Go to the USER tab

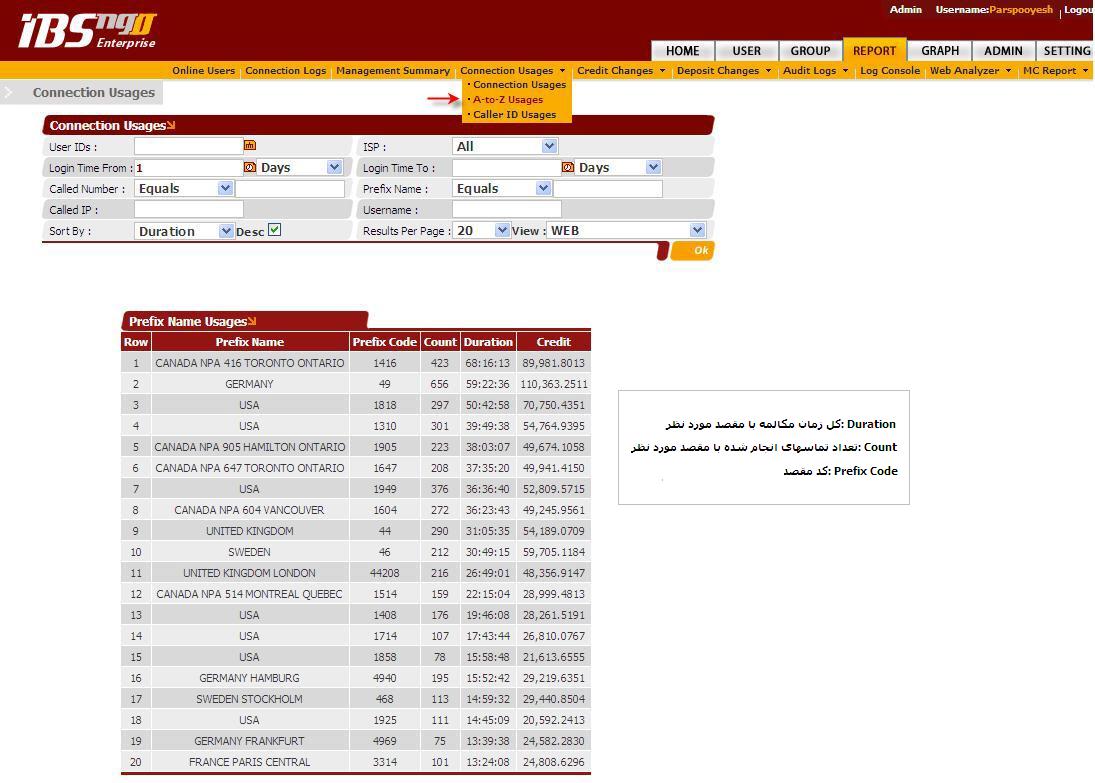pyautogui.click(x=746, y=51)
